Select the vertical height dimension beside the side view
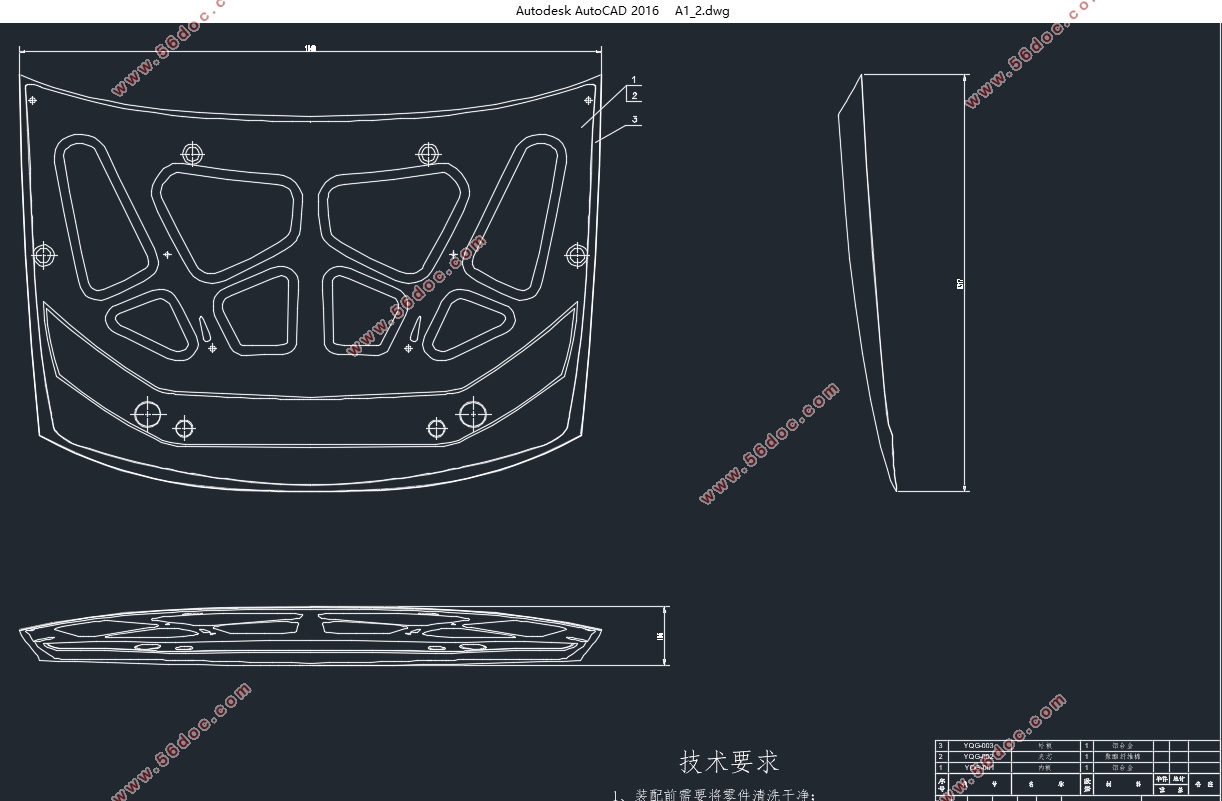The height and width of the screenshot is (801, 1222). tap(961, 284)
